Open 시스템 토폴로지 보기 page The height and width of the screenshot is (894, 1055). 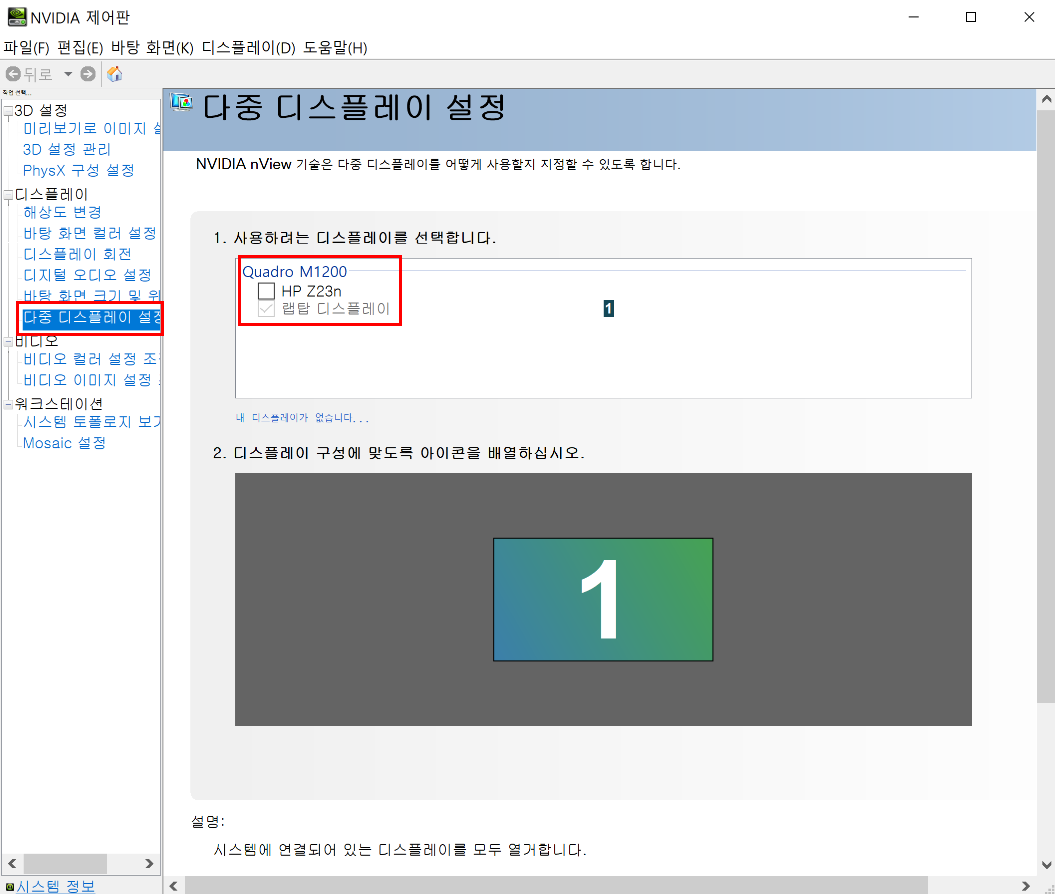click(92, 422)
